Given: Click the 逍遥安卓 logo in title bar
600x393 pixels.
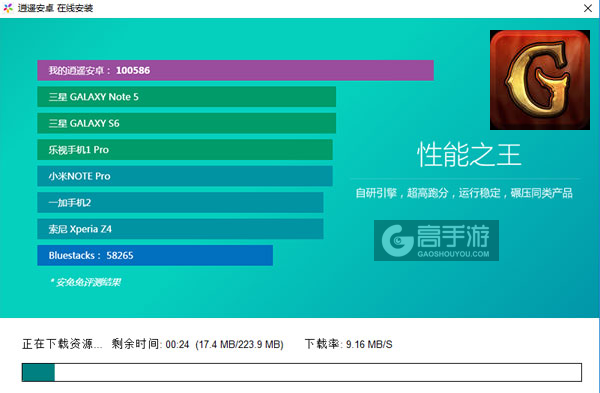Looking at the screenshot, I should click(8, 8).
